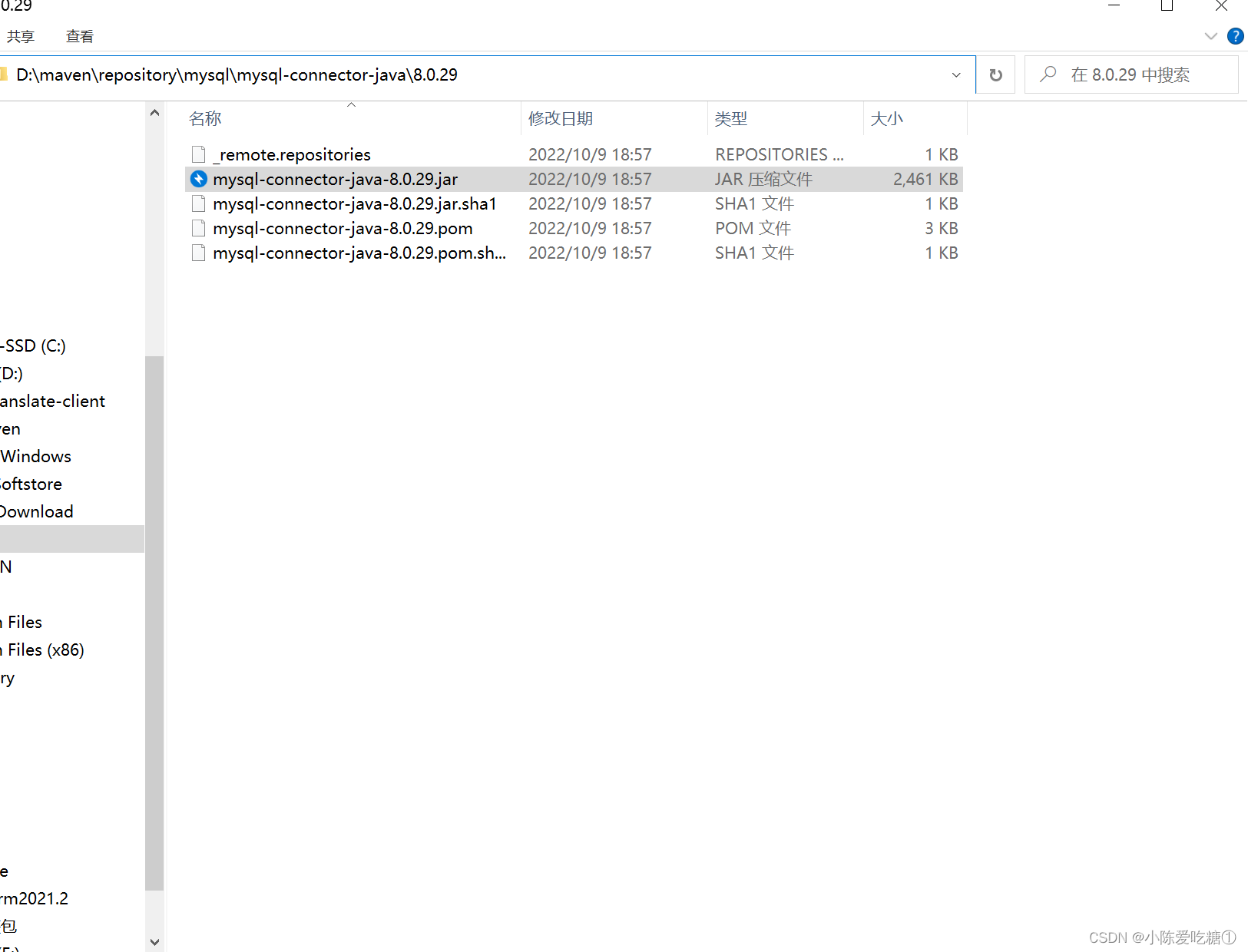This screenshot has width=1248, height=952.
Task: Click the navigation pane scroll up arrow
Action: [154, 113]
